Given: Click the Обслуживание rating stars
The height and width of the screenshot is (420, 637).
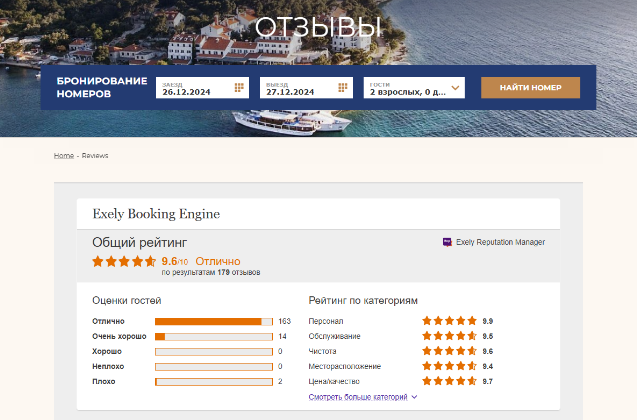Looking at the screenshot, I should coord(449,336).
